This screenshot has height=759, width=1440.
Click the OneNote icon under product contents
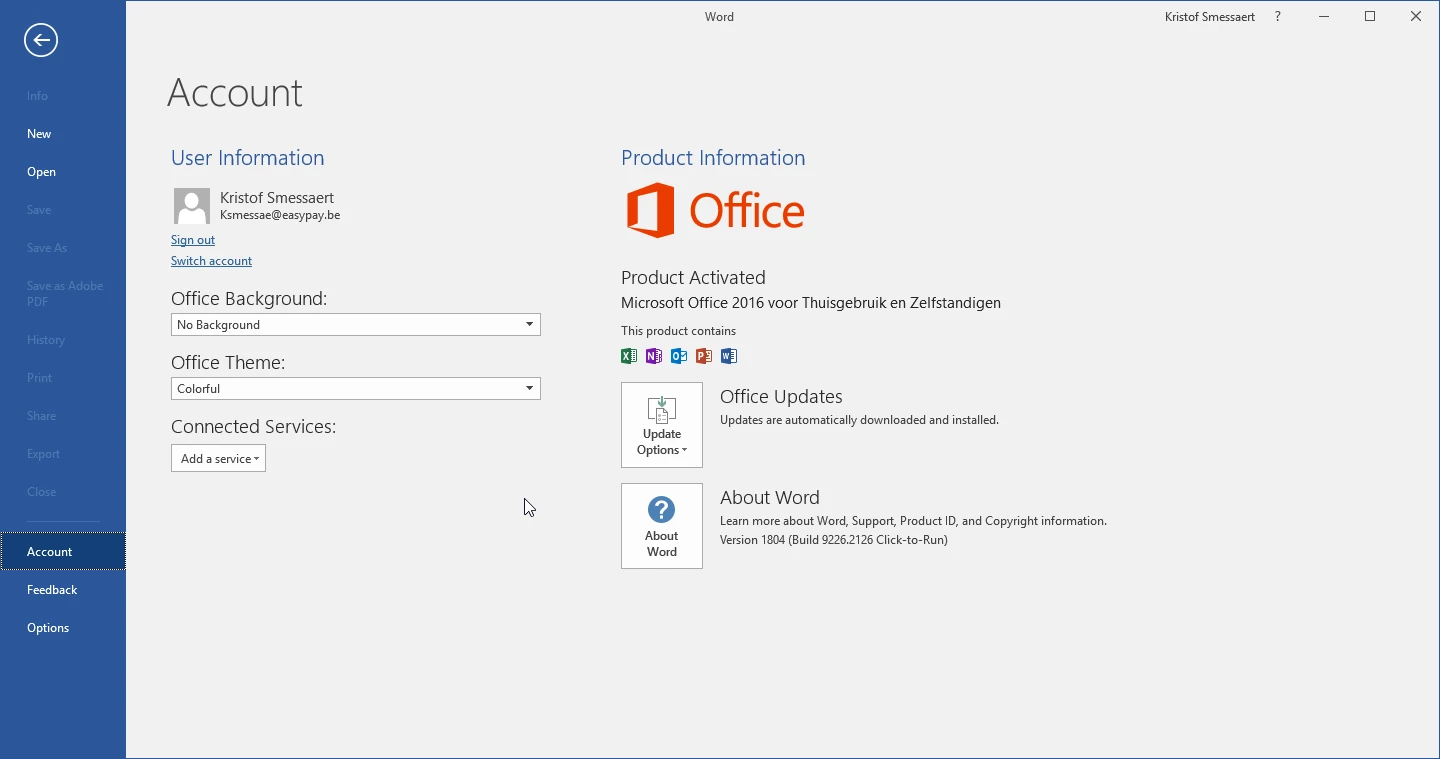[654, 356]
